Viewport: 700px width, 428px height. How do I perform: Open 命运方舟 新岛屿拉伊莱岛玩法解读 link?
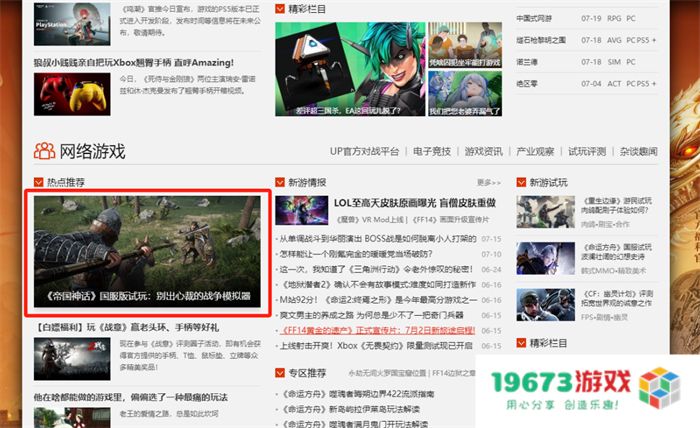pos(350,409)
